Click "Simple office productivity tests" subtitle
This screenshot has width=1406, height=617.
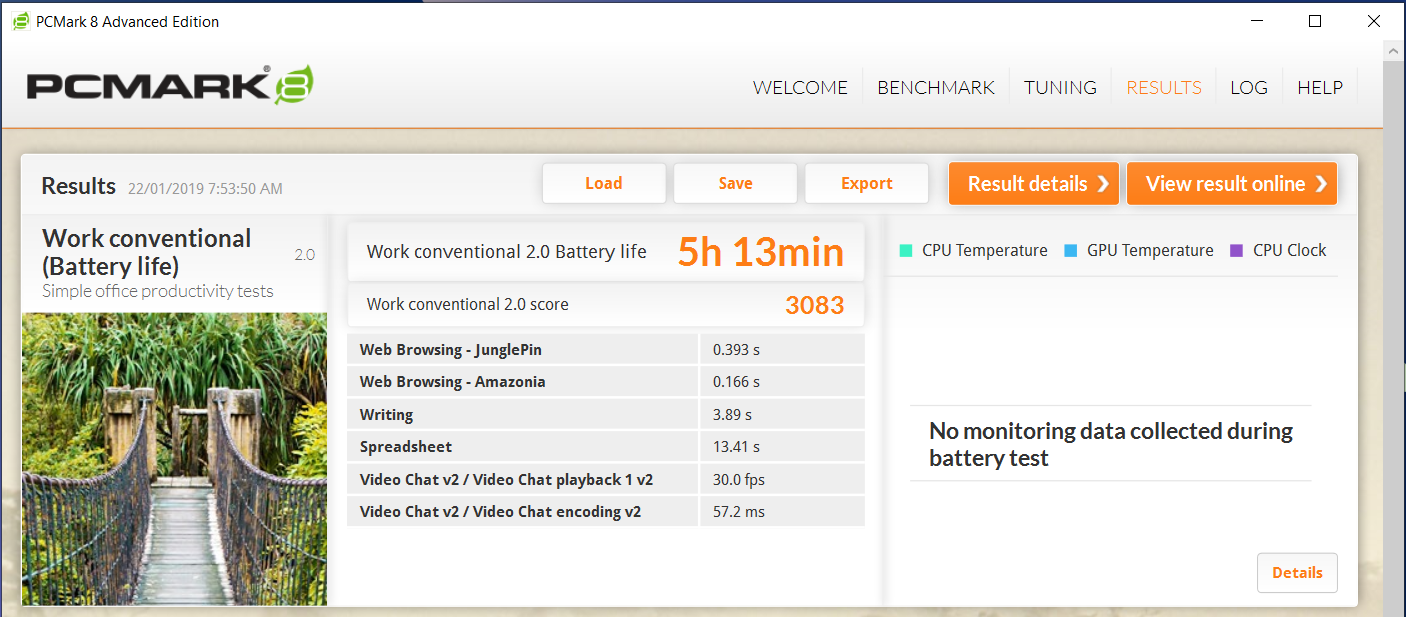click(x=158, y=291)
